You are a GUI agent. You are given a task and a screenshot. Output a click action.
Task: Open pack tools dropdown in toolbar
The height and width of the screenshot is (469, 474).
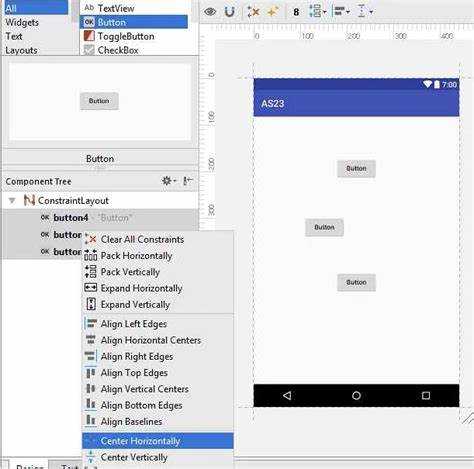[x=317, y=12]
